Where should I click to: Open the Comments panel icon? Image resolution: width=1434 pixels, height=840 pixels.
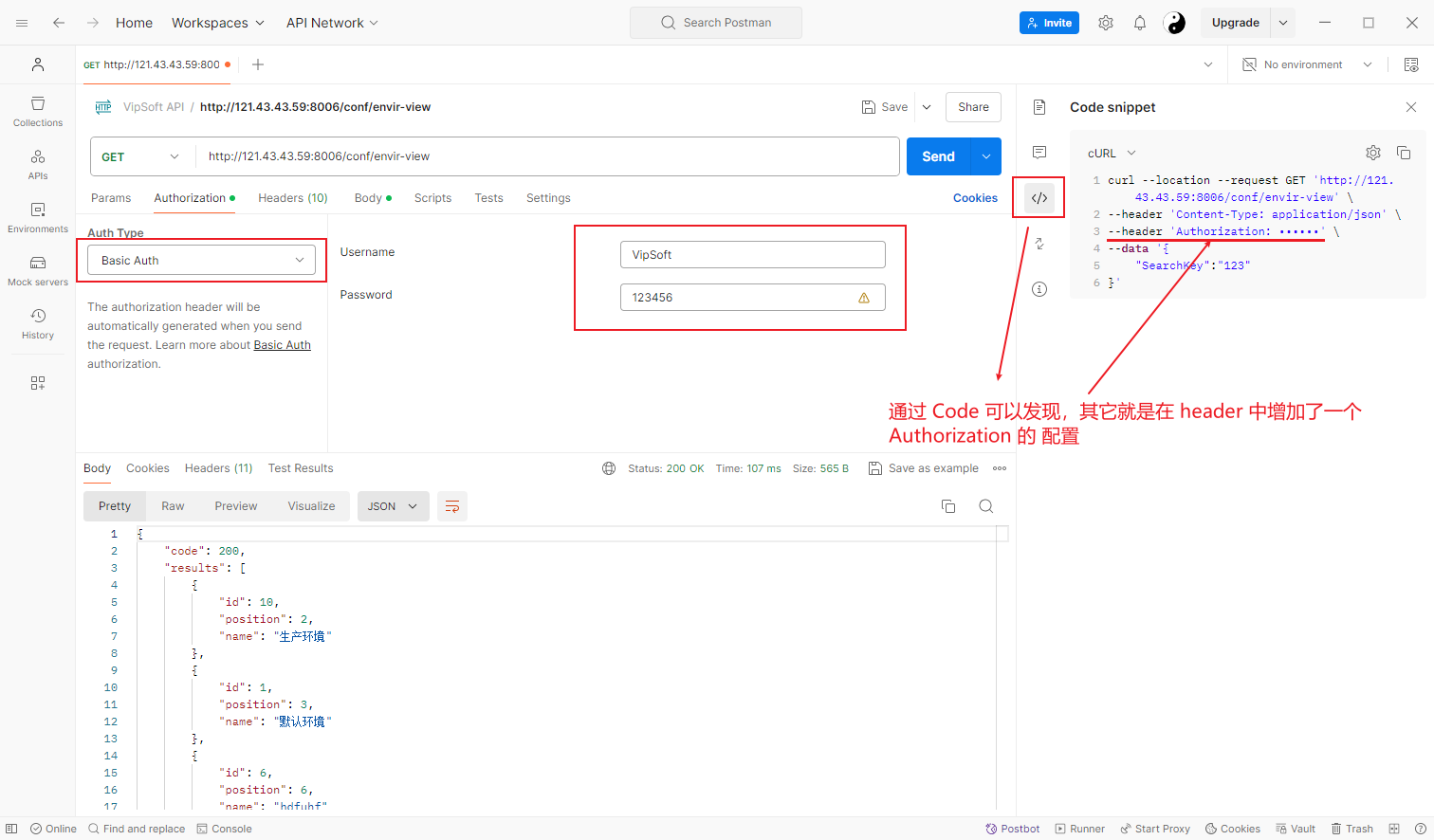point(1039,152)
